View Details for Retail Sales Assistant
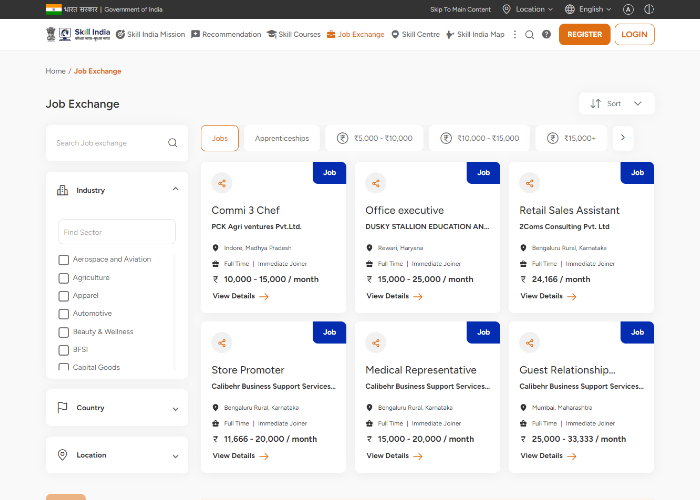 548,296
